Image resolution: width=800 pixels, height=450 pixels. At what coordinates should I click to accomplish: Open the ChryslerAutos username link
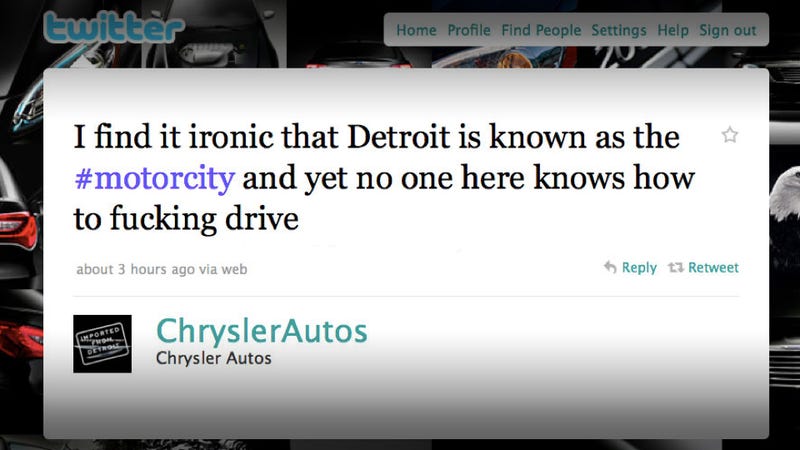click(x=262, y=332)
